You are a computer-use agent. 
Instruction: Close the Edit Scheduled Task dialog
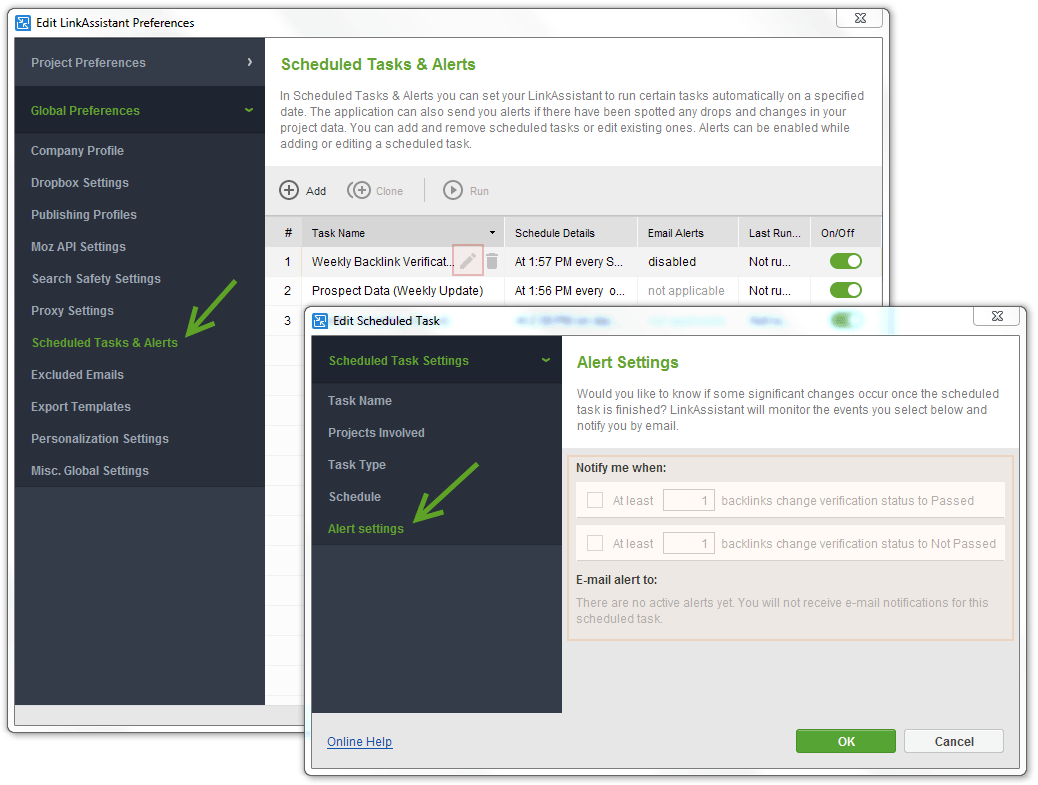pos(997,316)
